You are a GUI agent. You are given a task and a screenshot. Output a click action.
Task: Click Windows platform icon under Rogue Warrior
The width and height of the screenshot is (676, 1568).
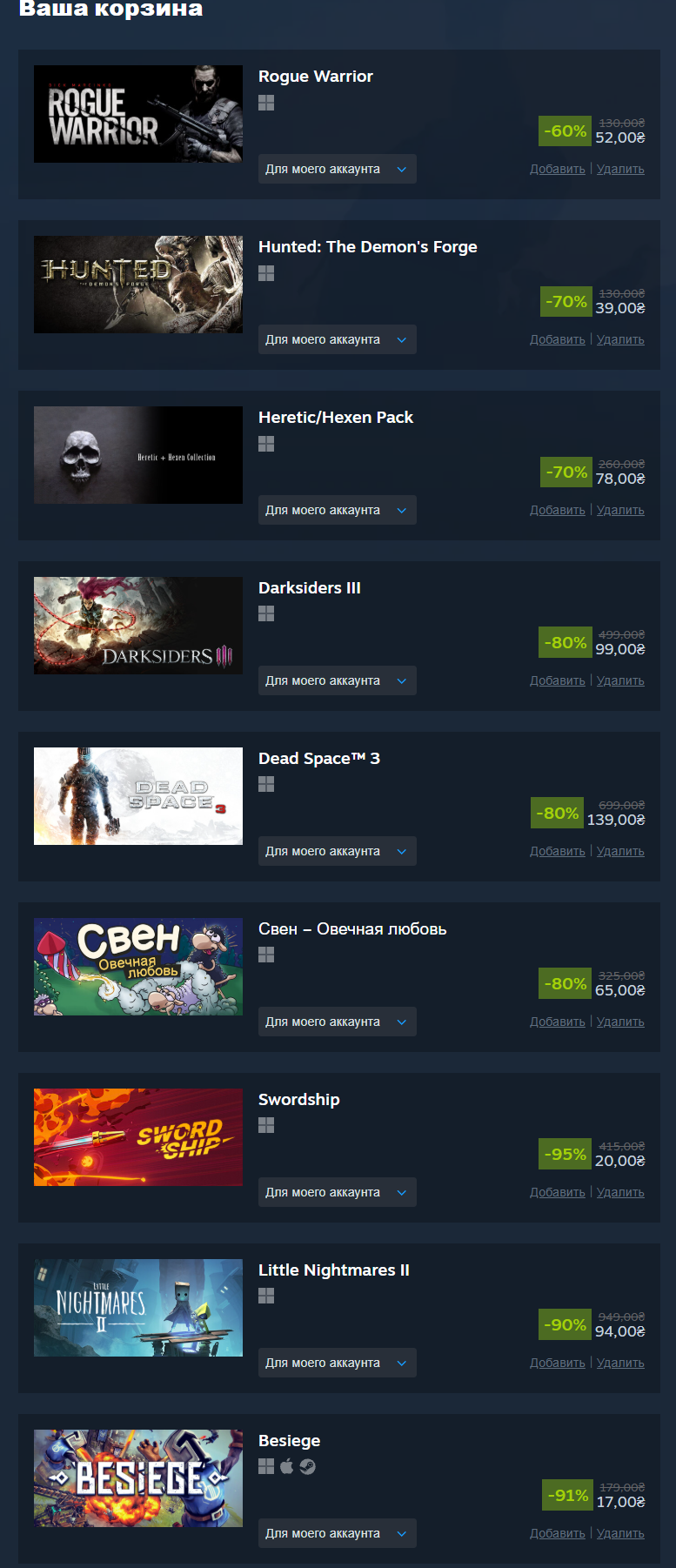(x=266, y=103)
